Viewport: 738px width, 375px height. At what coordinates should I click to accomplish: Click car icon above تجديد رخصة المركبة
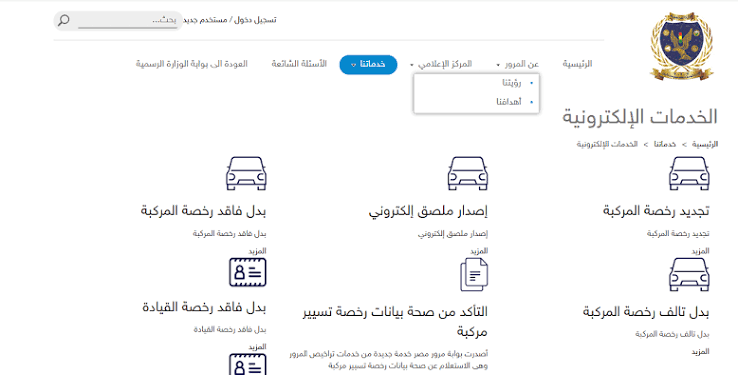689,173
